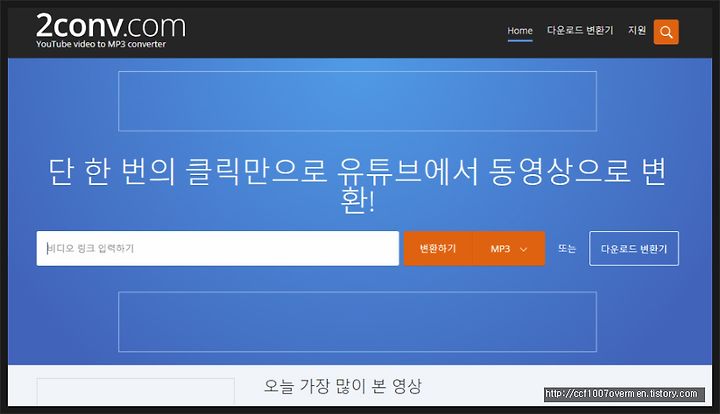Open the 다운로드 변환기 menu item
The width and height of the screenshot is (720, 414).
pyautogui.click(x=580, y=30)
